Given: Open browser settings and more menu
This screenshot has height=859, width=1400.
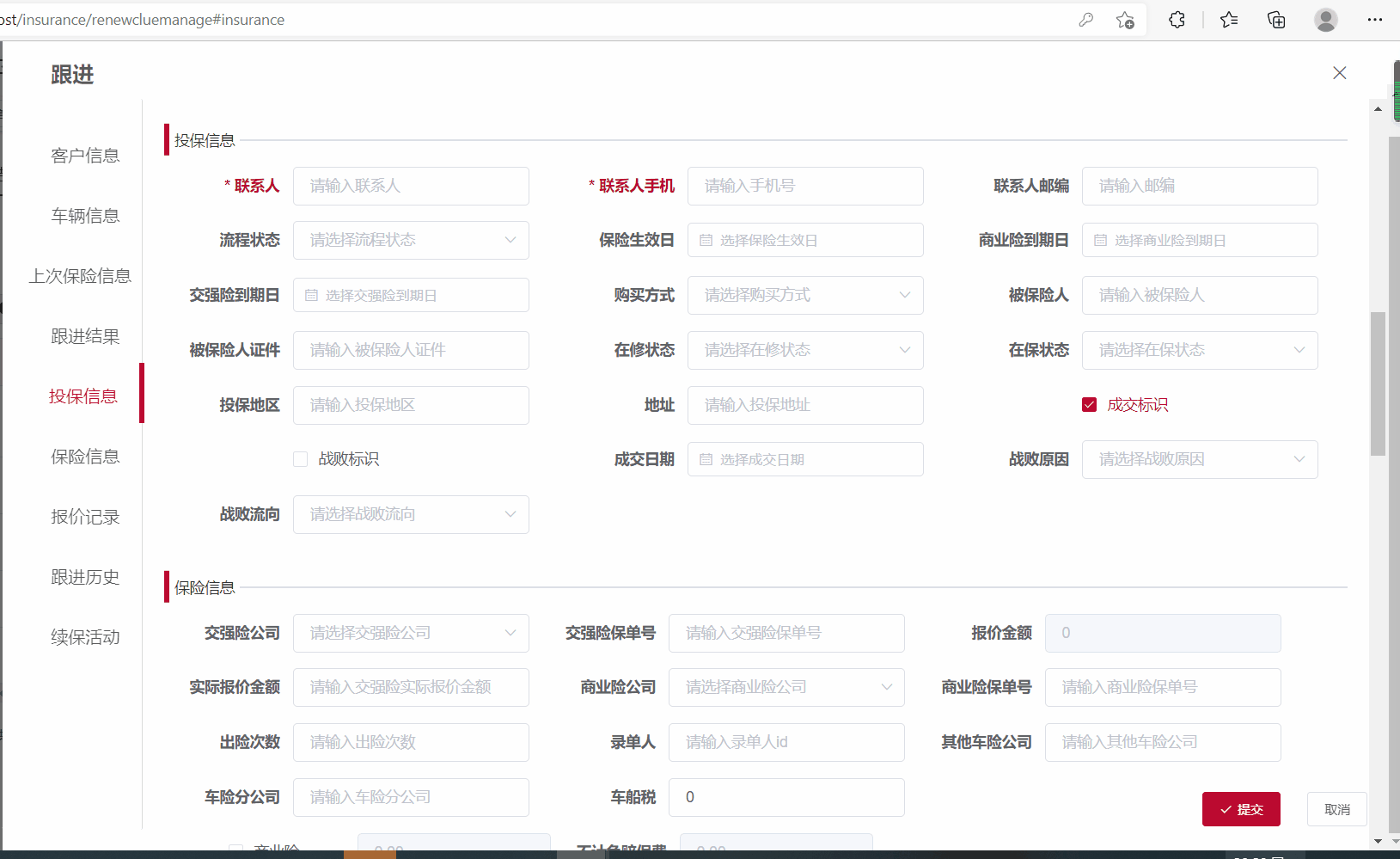Looking at the screenshot, I should (x=1375, y=20).
